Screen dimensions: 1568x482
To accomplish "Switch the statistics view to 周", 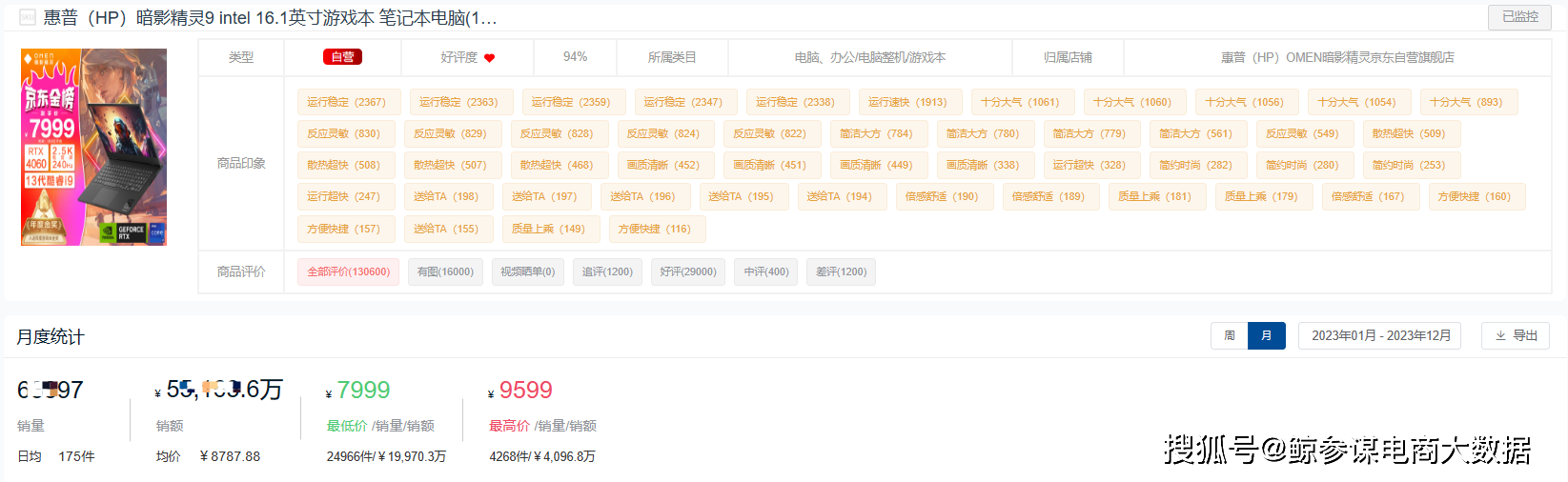I will [x=1230, y=335].
